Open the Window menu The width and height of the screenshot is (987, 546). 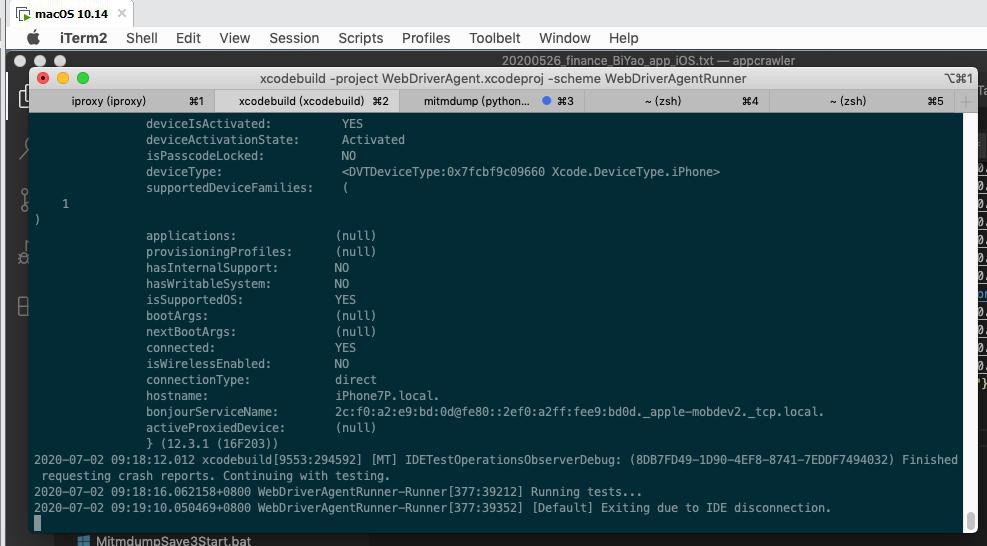(x=565, y=38)
